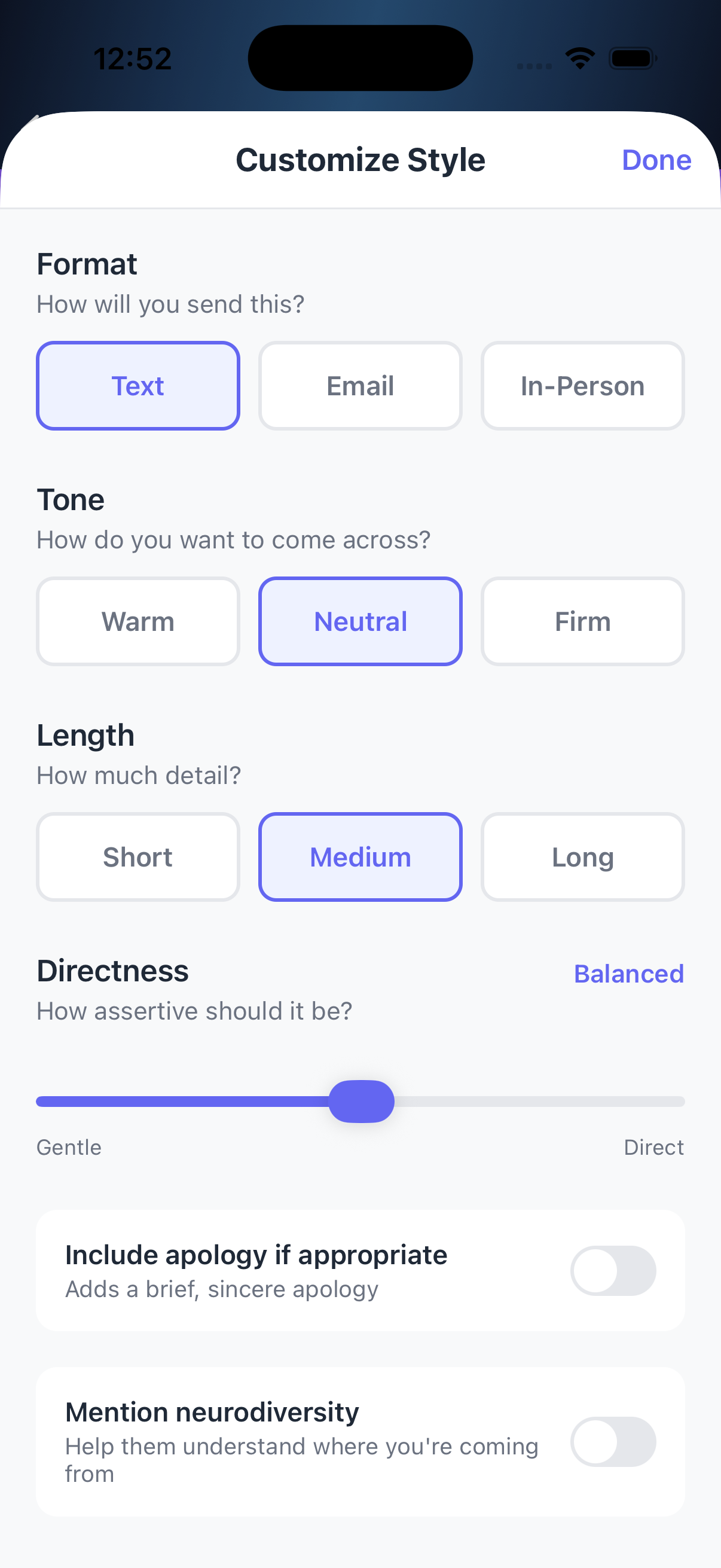The image size is (721, 1568).
Task: Turn on Mention neurodiversity switch
Action: click(x=613, y=1441)
